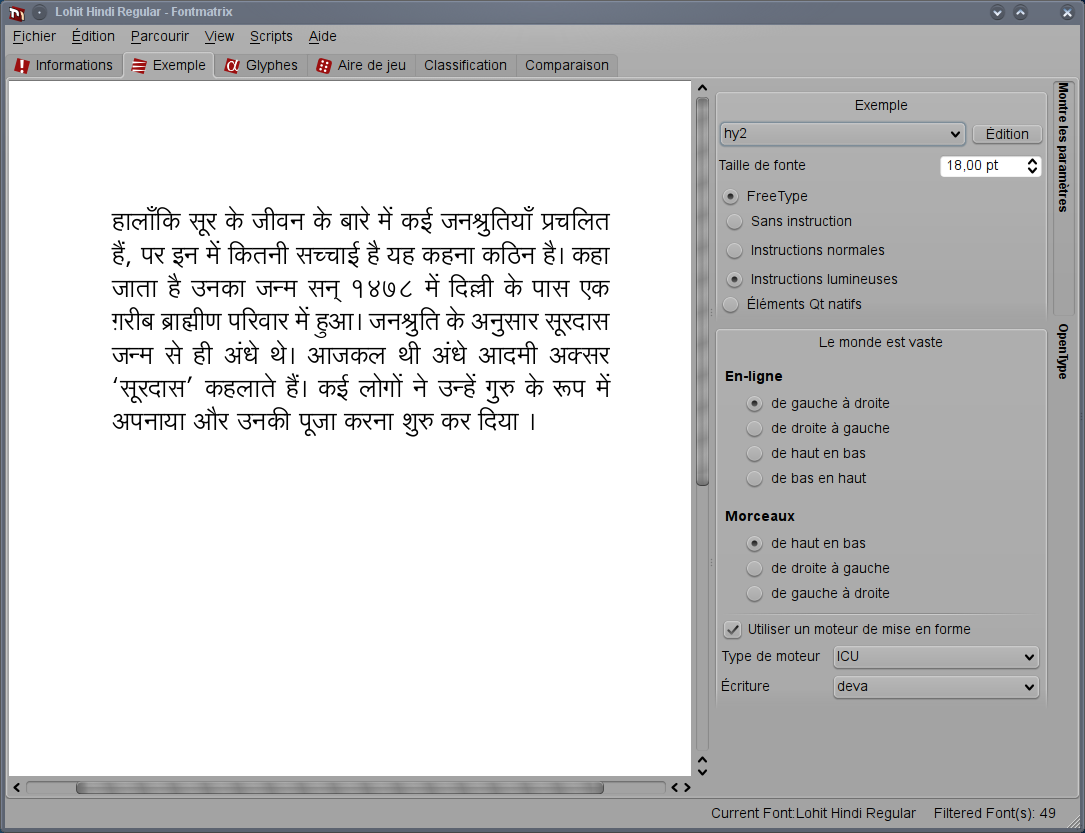Select En-ligne de haut en bas
The width and height of the screenshot is (1085, 833).
point(806,453)
